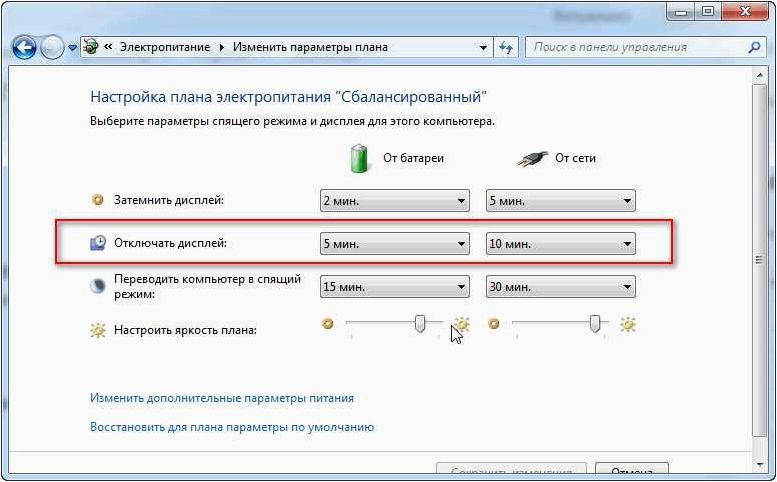Refresh the page with the refresh icon
The width and height of the screenshot is (777, 482).
pyautogui.click(x=505, y=48)
